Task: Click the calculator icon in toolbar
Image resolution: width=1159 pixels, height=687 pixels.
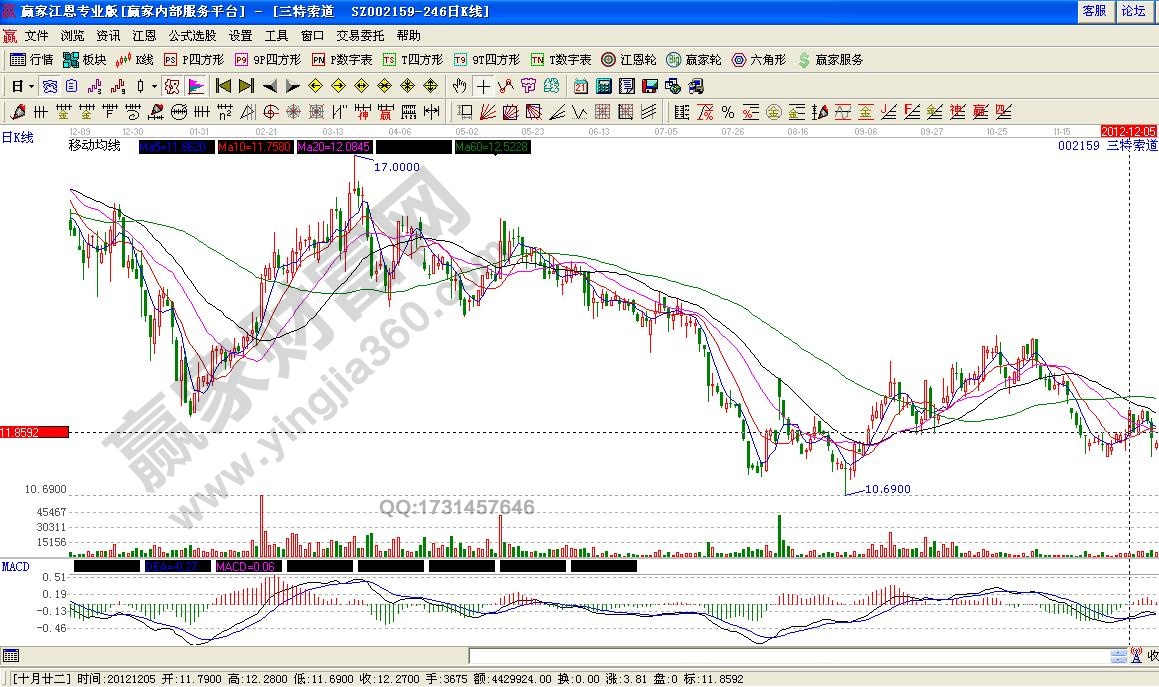Action: tap(605, 86)
